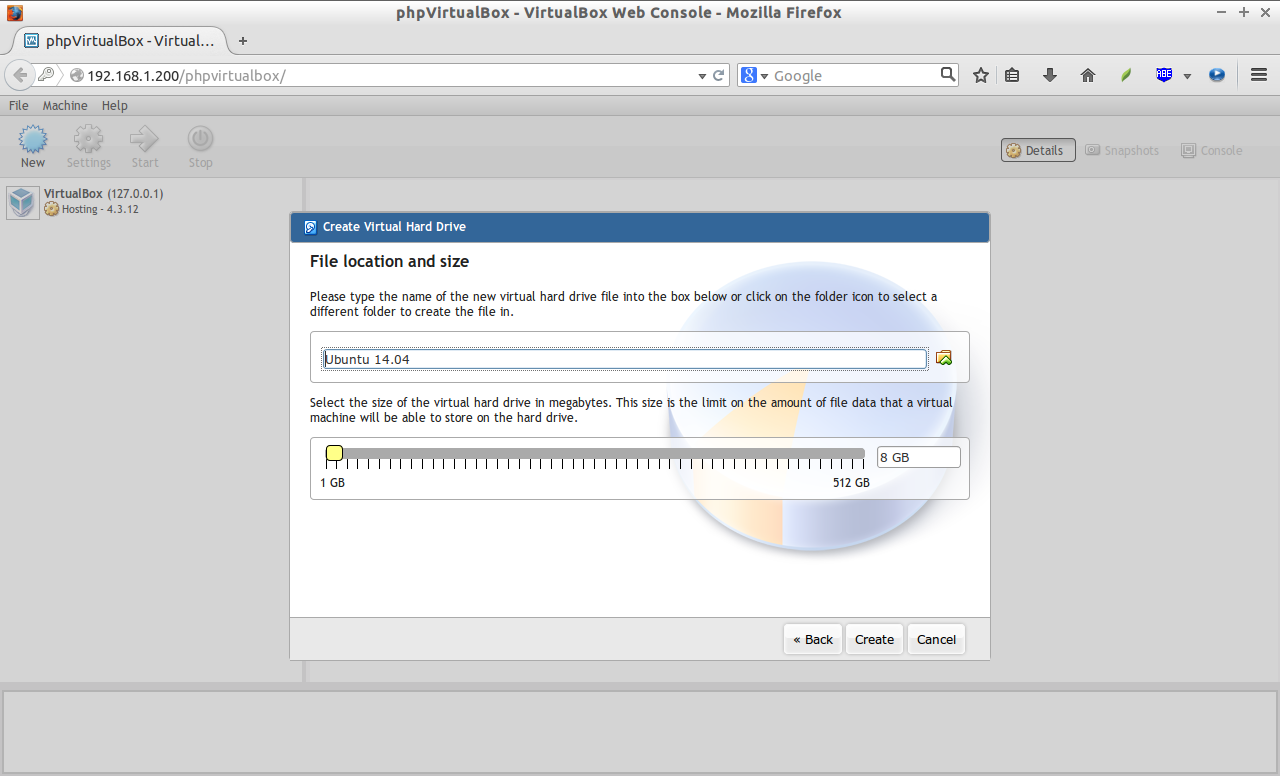This screenshot has height=776, width=1280.
Task: Open the bookmarks list icon
Action: coord(1012,75)
